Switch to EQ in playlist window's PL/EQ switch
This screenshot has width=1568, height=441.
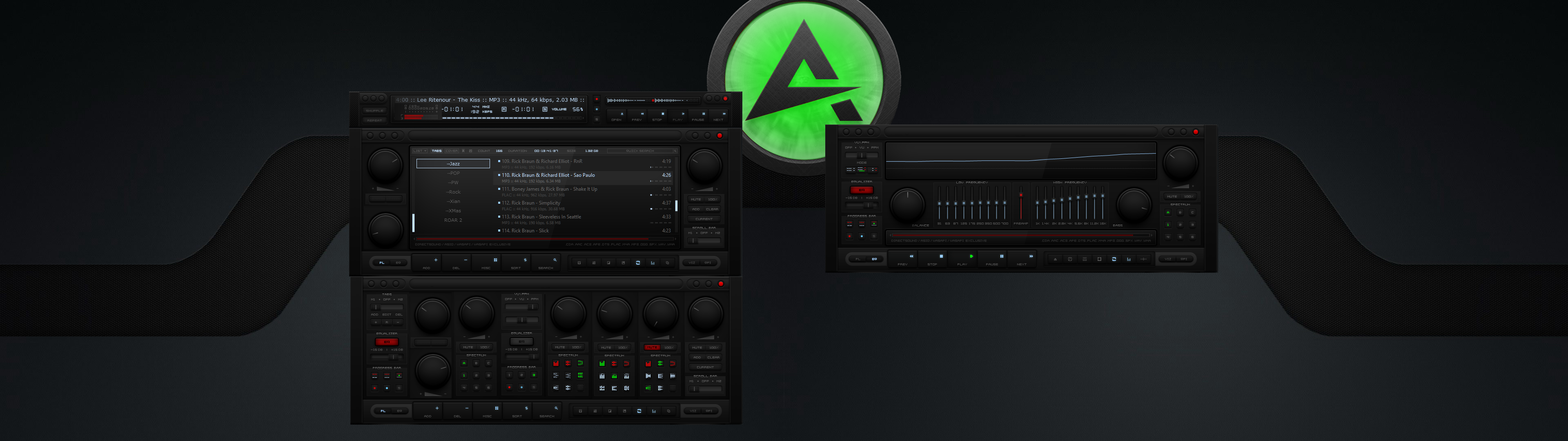point(398,263)
